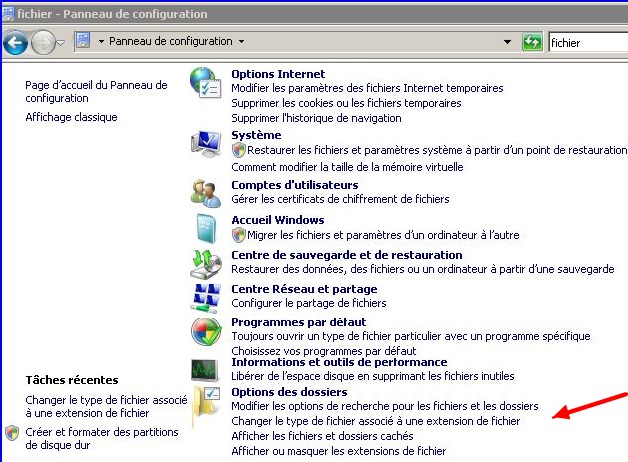Click the Comptes d'utilisateurs people icon
Viewport: 628px width, 462px height.
coord(206,193)
